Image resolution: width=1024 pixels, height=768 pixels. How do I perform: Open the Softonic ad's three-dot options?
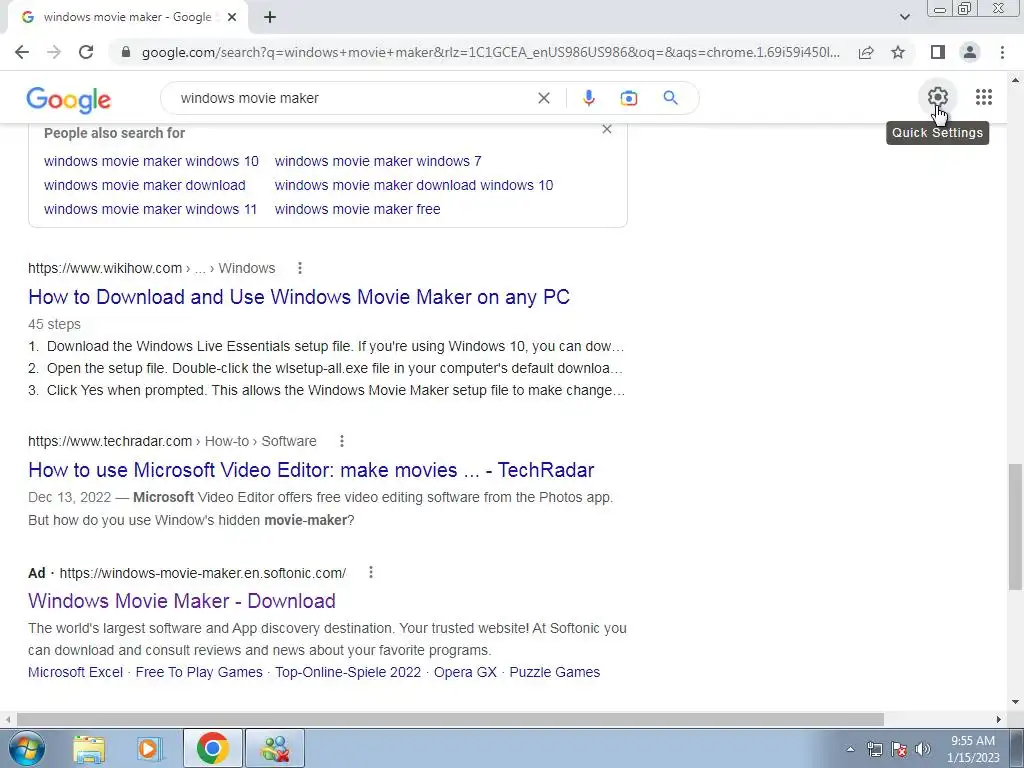tap(371, 572)
